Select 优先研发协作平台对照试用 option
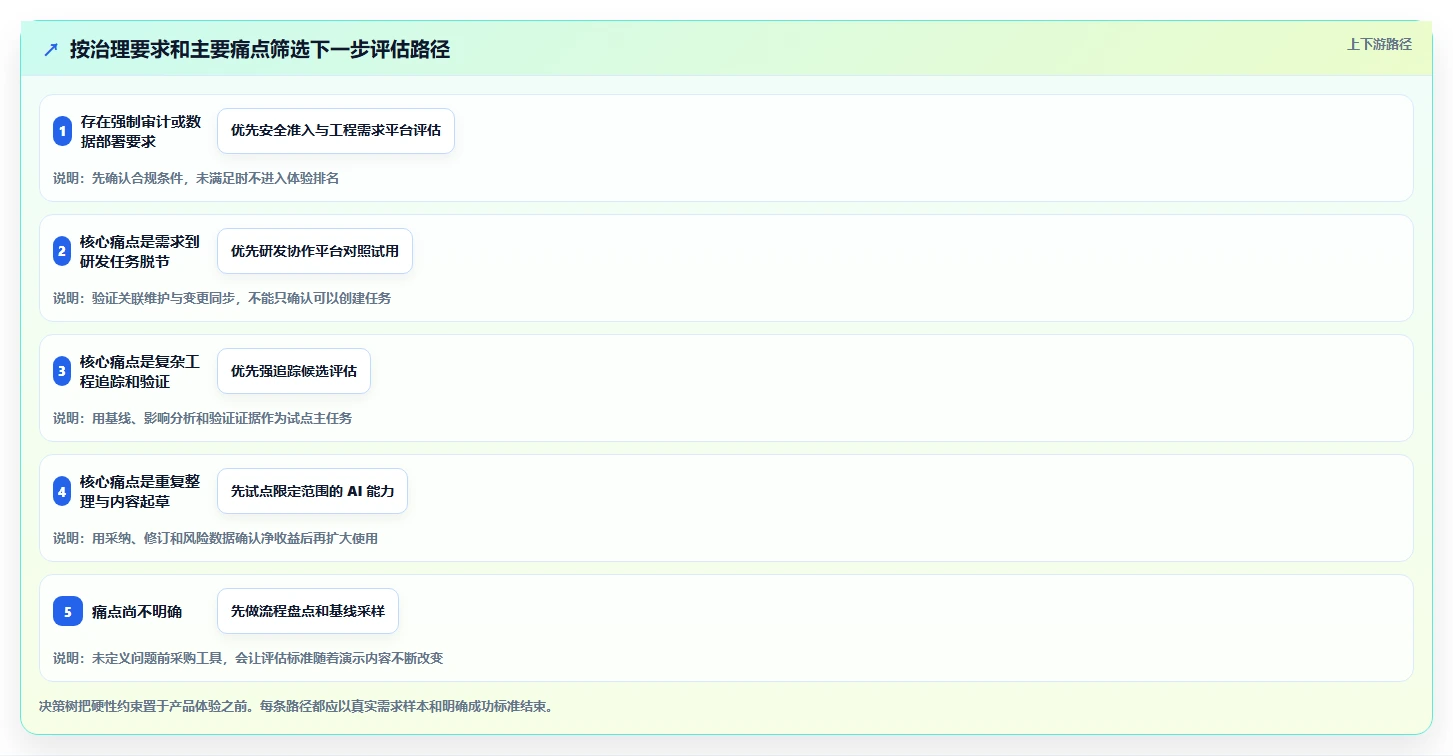This screenshot has width=1453, height=756. [x=315, y=251]
